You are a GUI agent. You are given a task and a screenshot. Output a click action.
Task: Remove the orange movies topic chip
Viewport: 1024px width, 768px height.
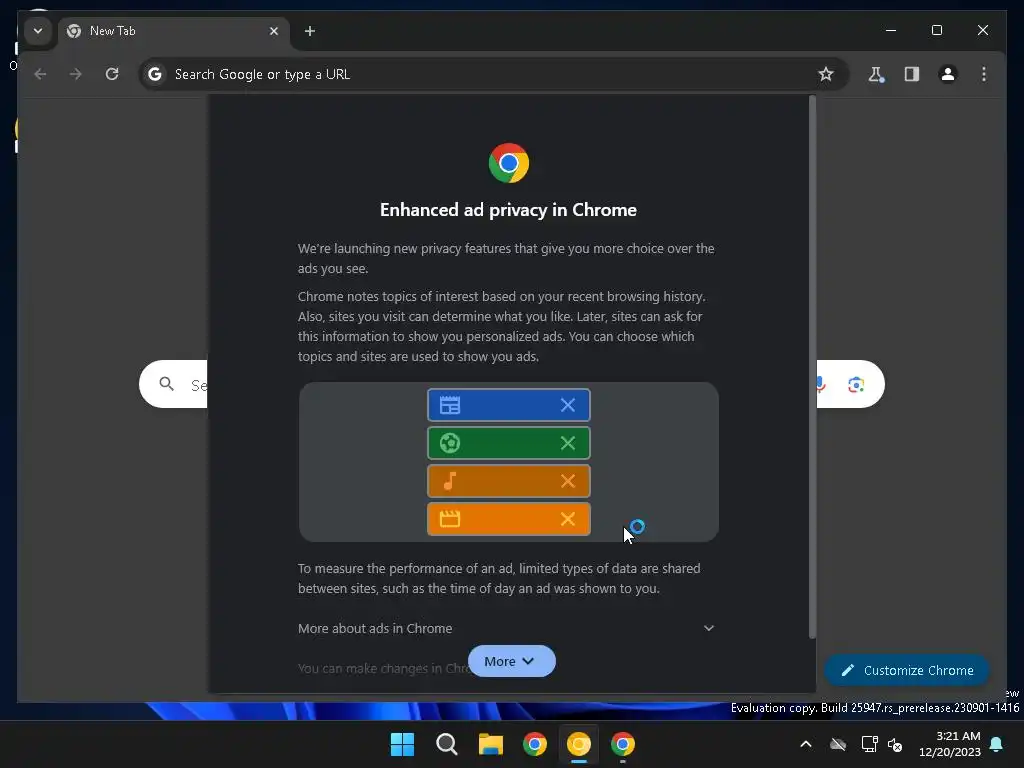pos(568,519)
